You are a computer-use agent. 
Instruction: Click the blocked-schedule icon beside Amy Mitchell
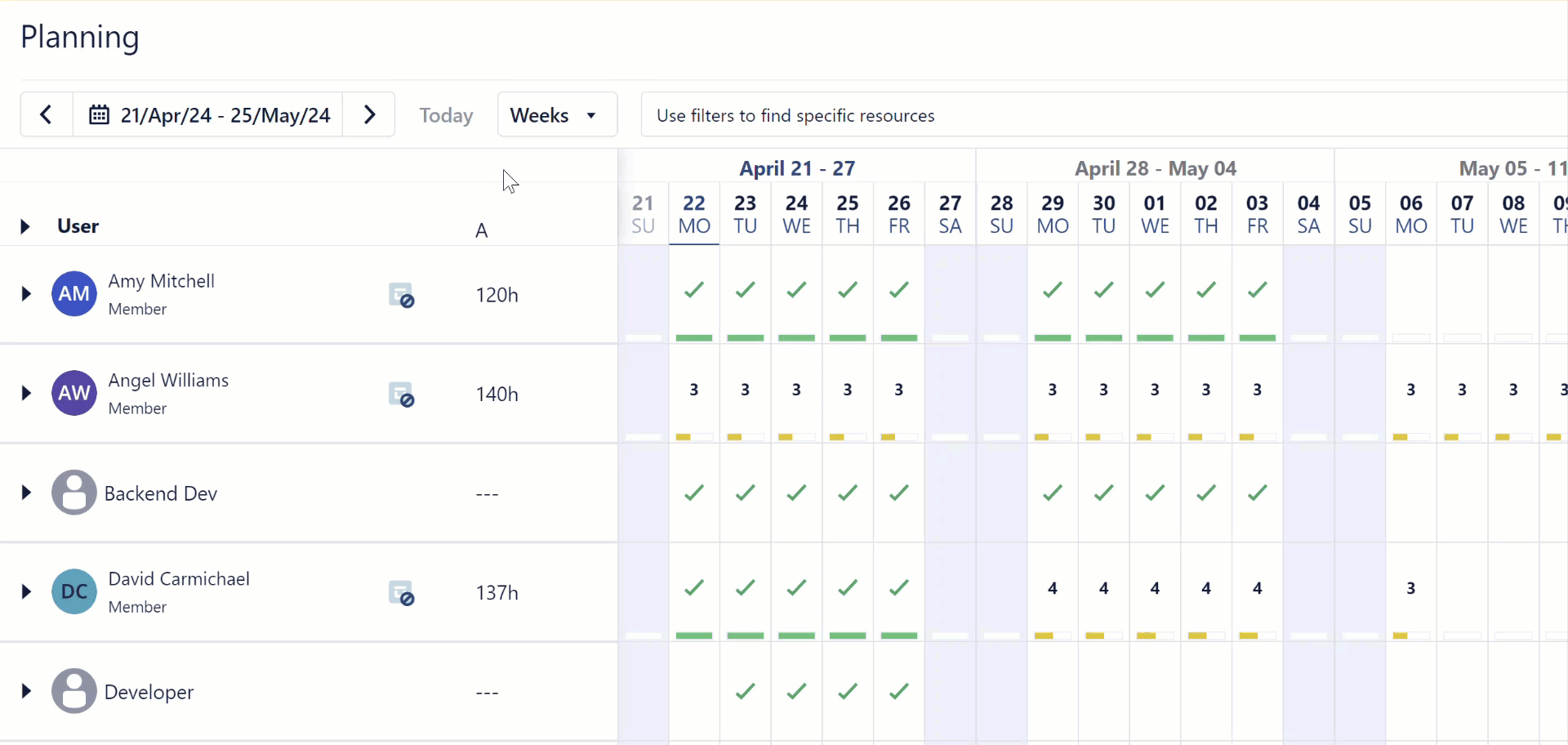pos(402,295)
